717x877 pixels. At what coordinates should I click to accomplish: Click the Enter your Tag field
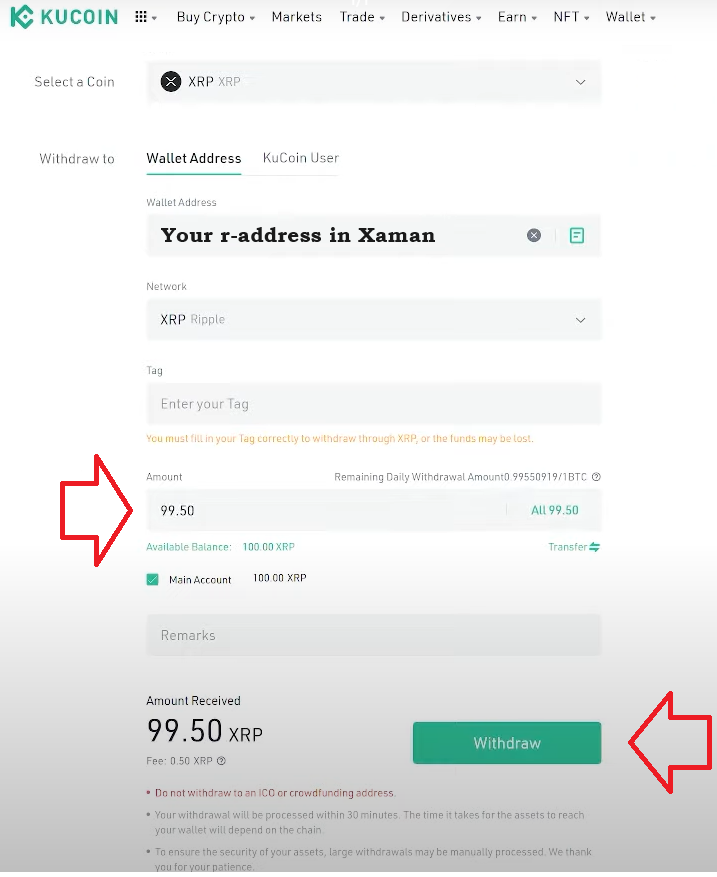coord(373,404)
